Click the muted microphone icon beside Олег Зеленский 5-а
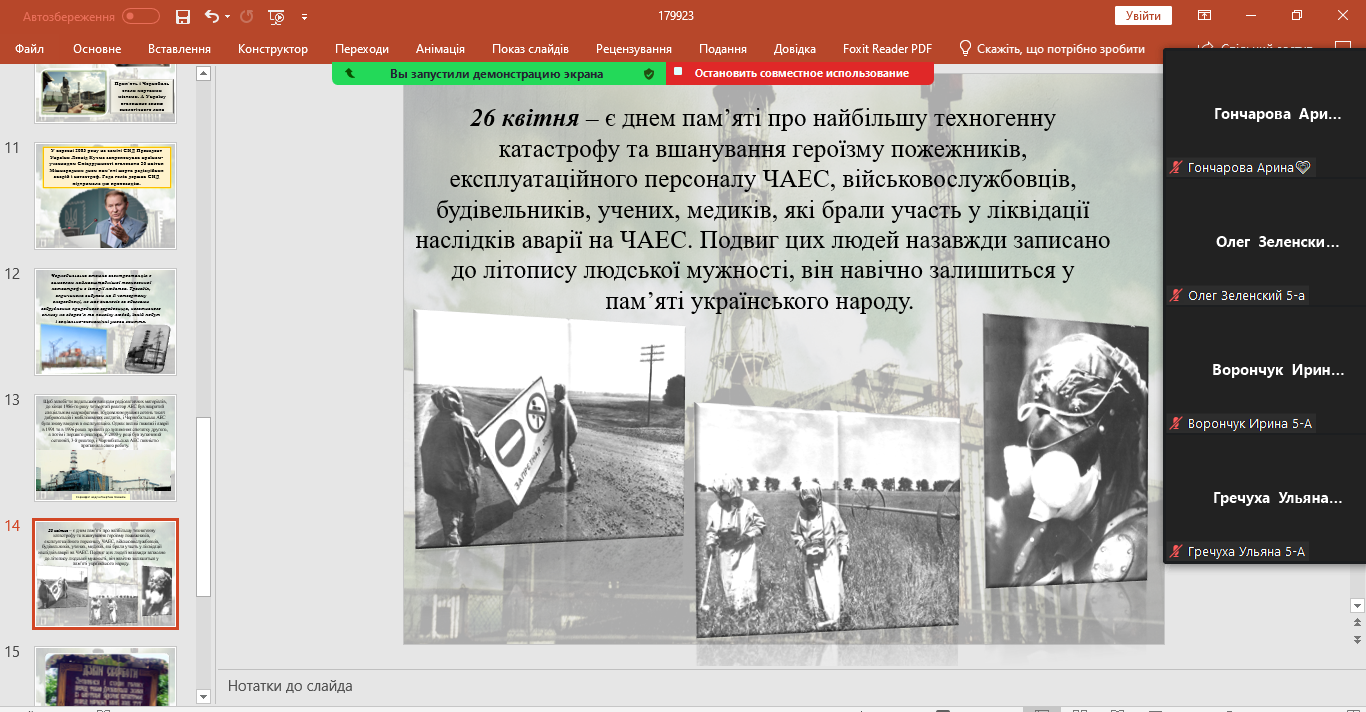 click(x=1176, y=296)
